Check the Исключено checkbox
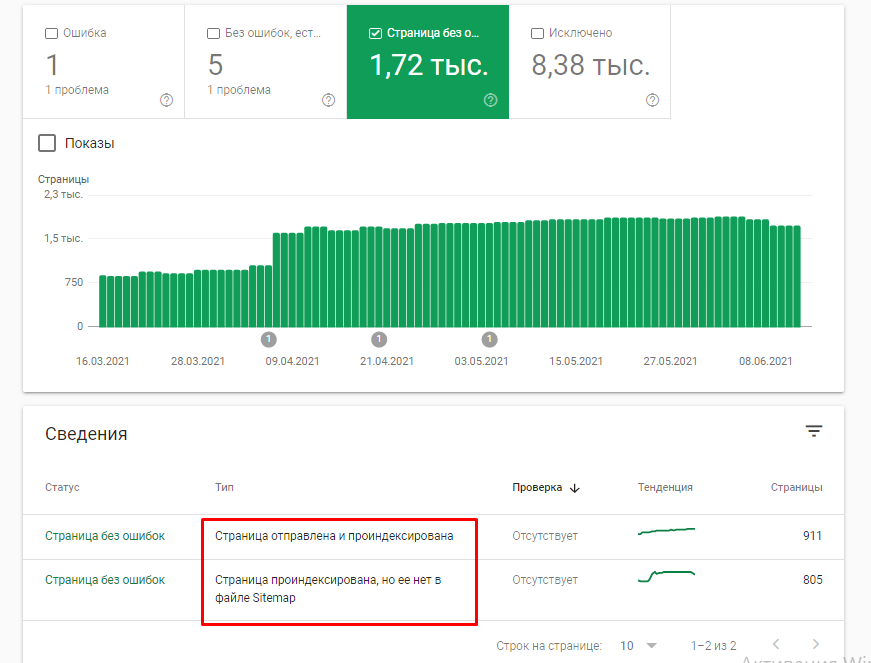Viewport: 871px width, 663px height. tap(538, 33)
